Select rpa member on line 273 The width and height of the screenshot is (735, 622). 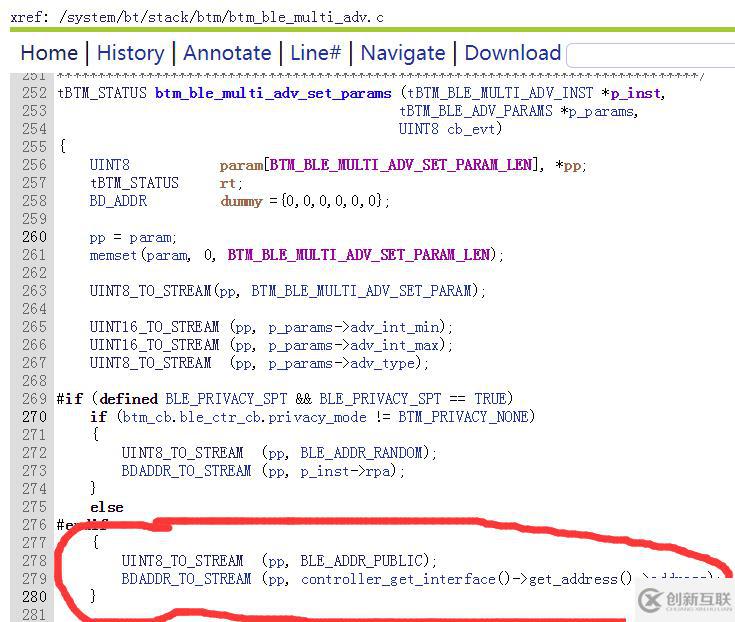378,472
